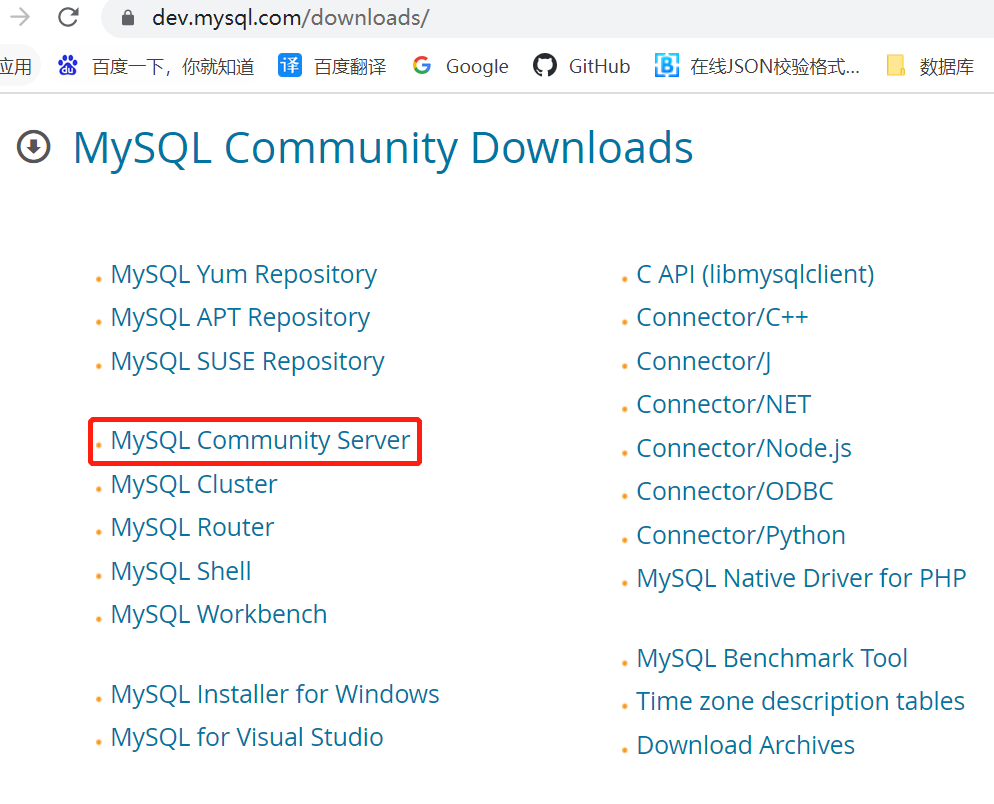Open Connector/Python link
The height and width of the screenshot is (804, 994).
740,535
